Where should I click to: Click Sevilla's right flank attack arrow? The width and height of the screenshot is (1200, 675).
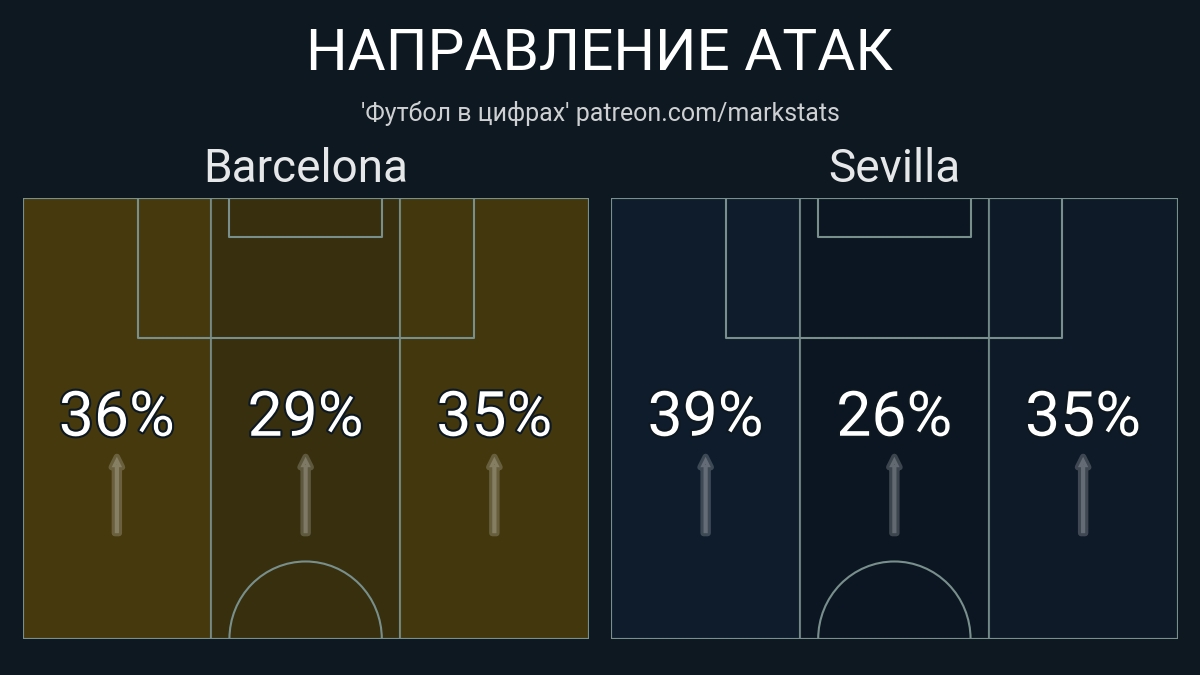(1083, 496)
